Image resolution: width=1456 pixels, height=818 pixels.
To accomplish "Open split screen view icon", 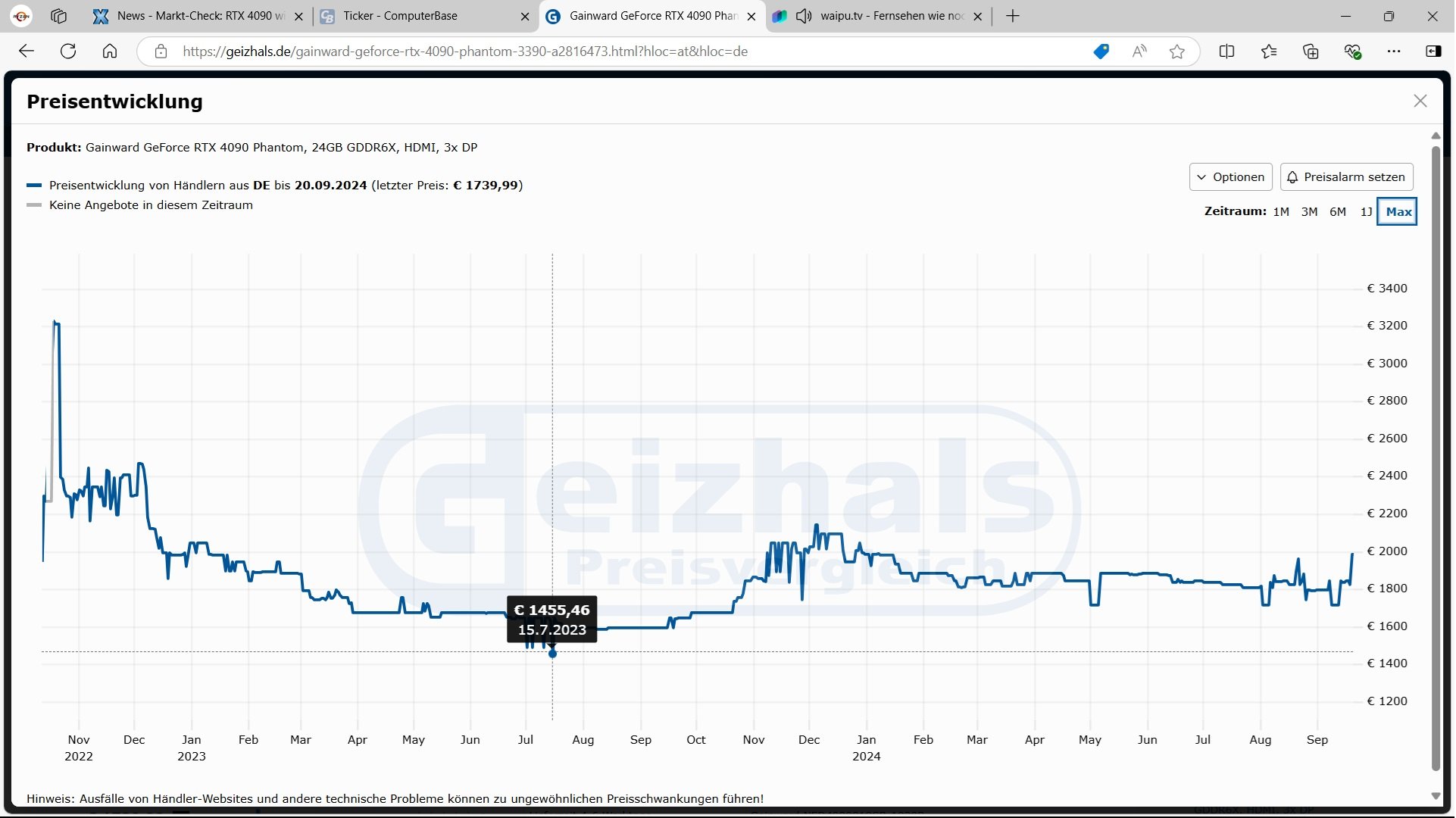I will [1226, 52].
